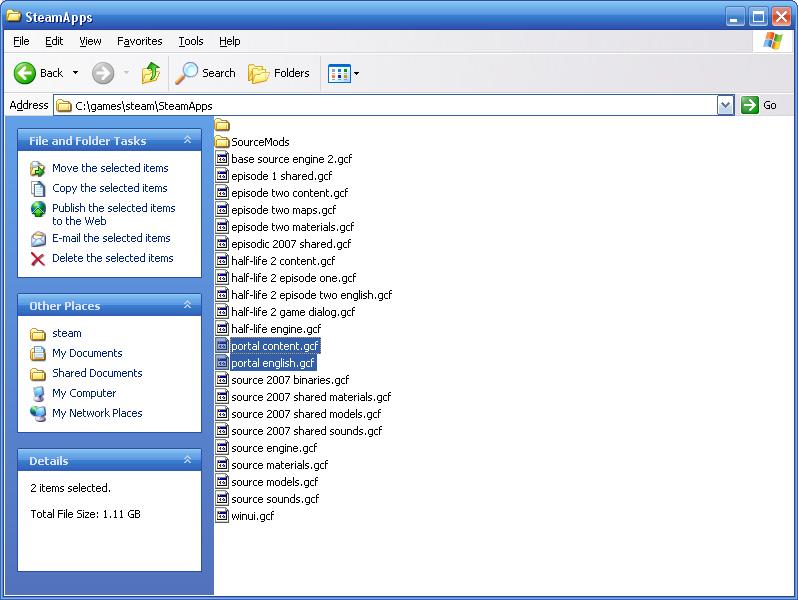The height and width of the screenshot is (600, 798).
Task: Open My Computer from Other Places
Action: [x=84, y=393]
